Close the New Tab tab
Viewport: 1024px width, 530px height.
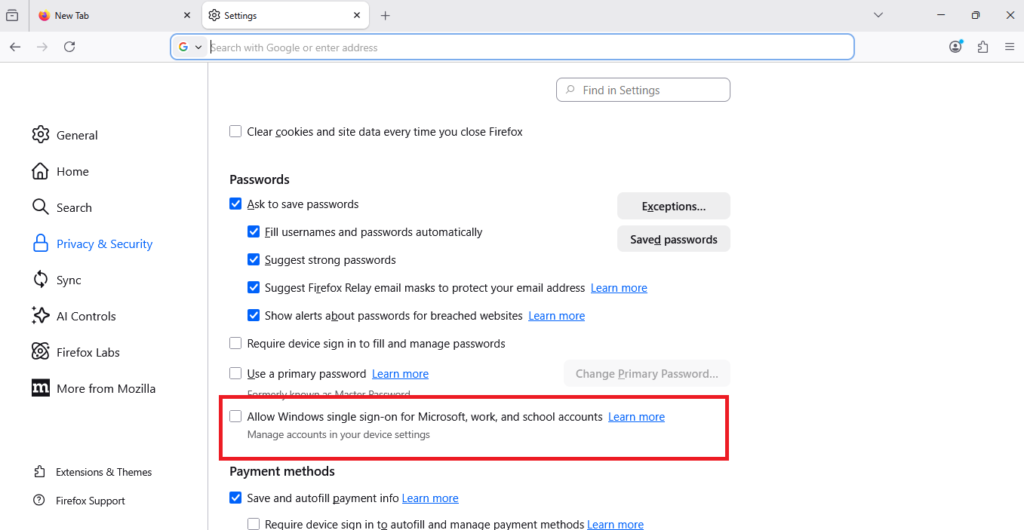tap(187, 16)
